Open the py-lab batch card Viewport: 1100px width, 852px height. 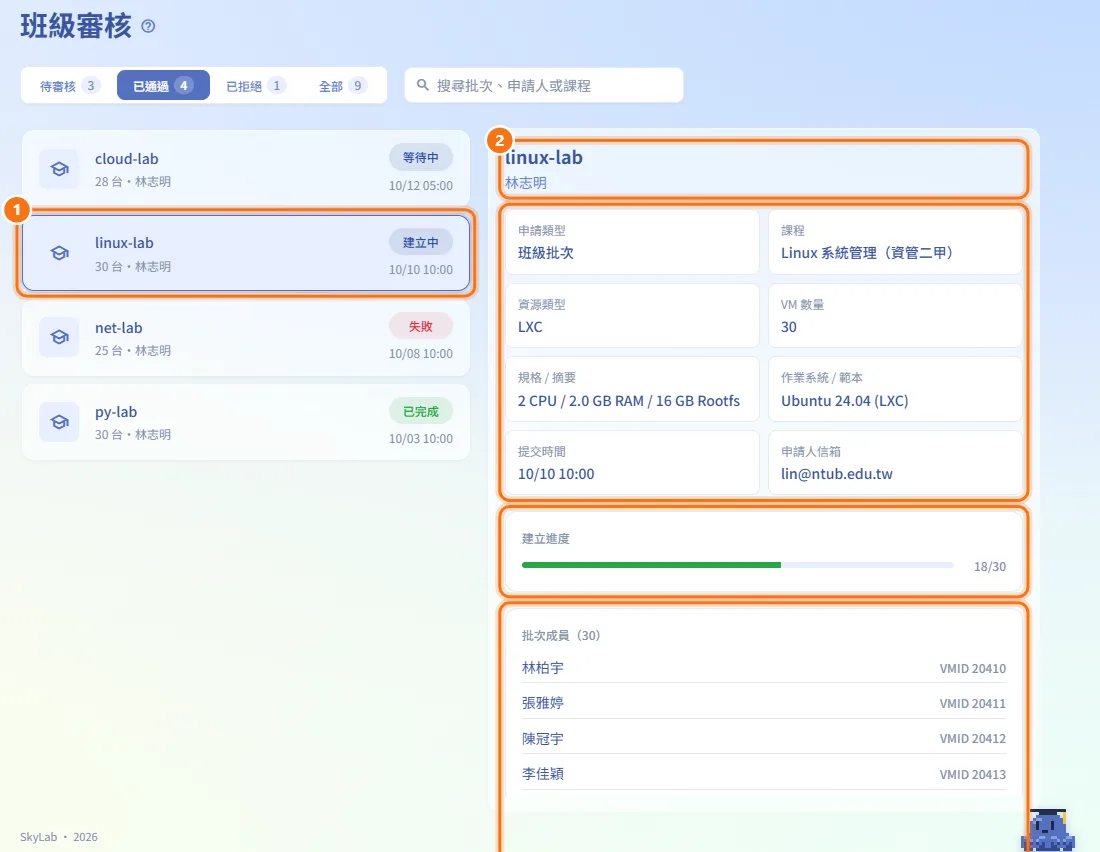click(x=246, y=422)
